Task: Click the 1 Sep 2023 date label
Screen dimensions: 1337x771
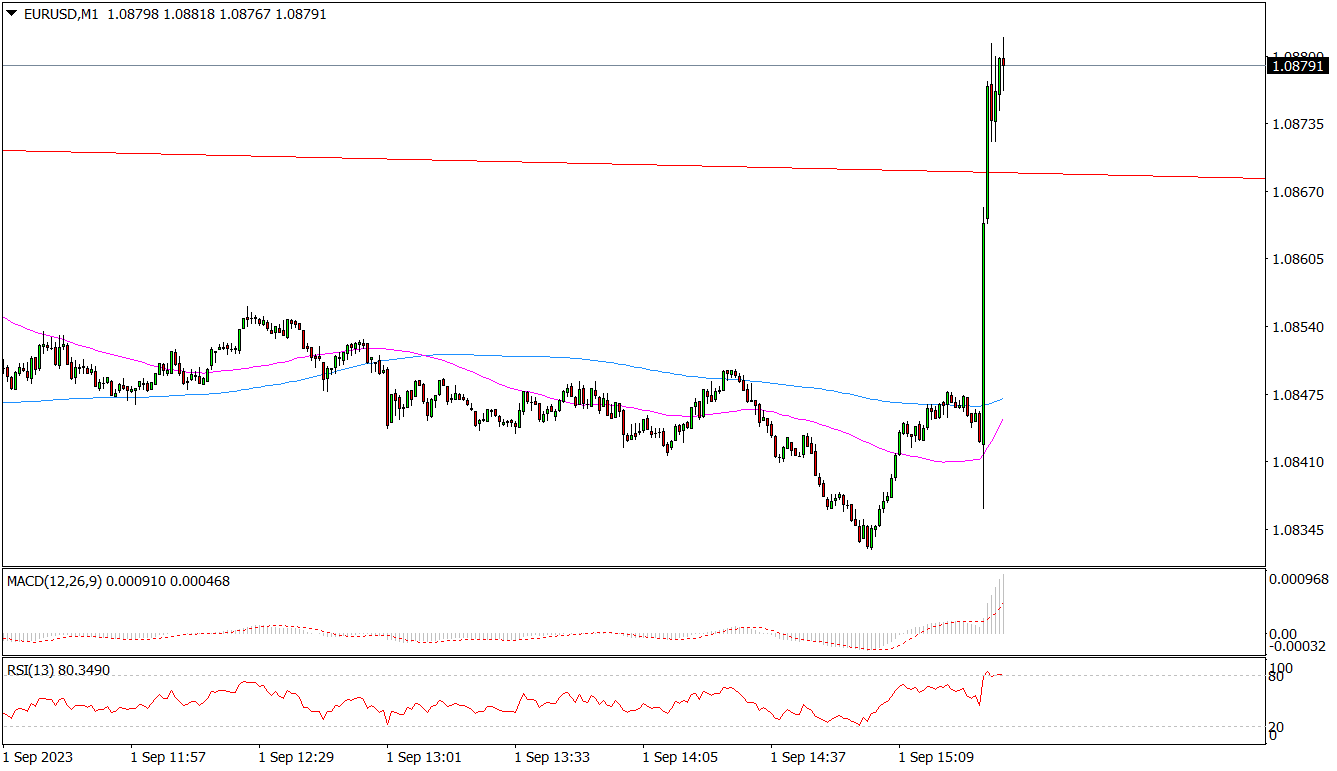Action: click(x=38, y=757)
